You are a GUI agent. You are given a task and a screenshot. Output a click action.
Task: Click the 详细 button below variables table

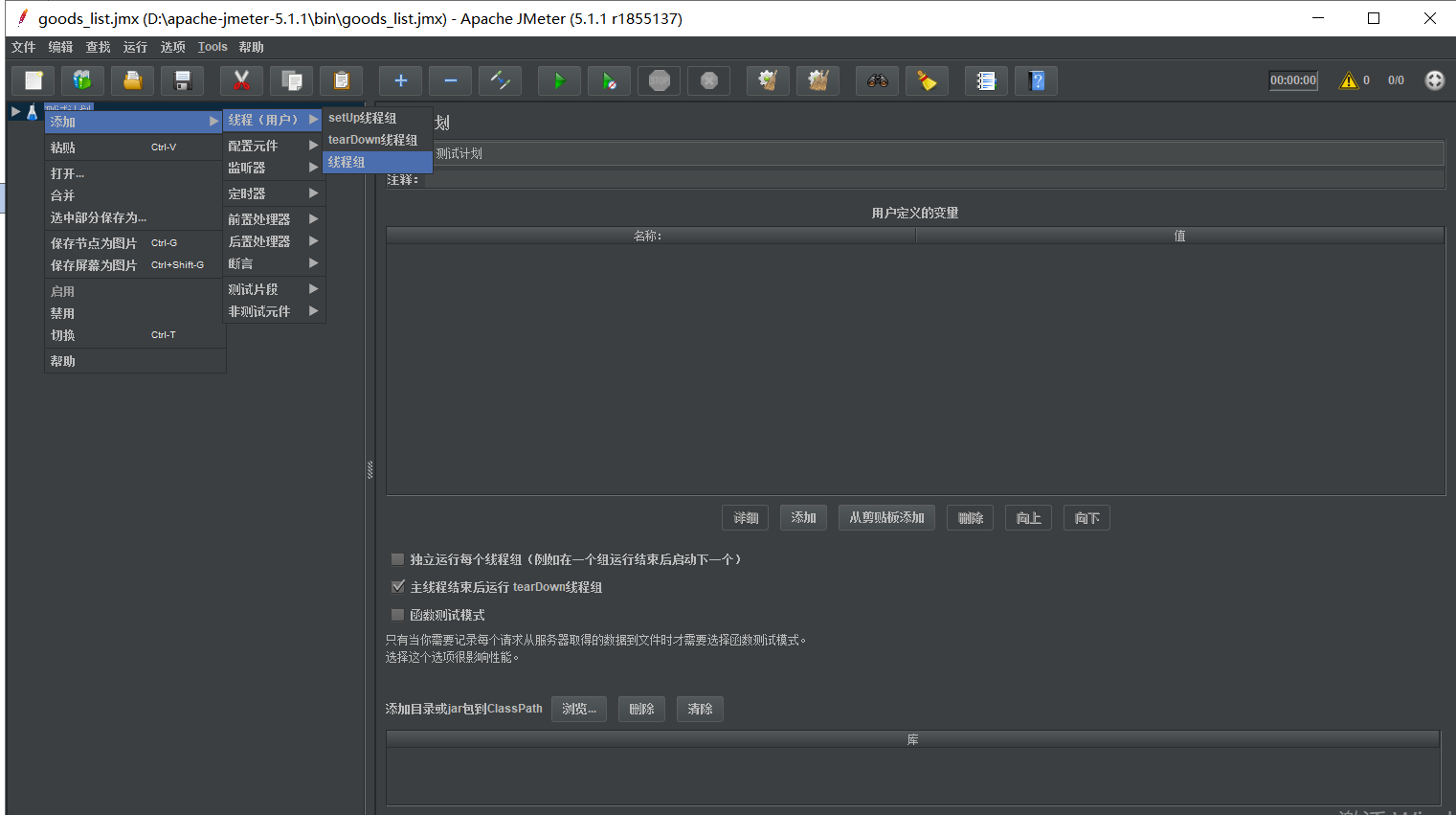(x=746, y=518)
